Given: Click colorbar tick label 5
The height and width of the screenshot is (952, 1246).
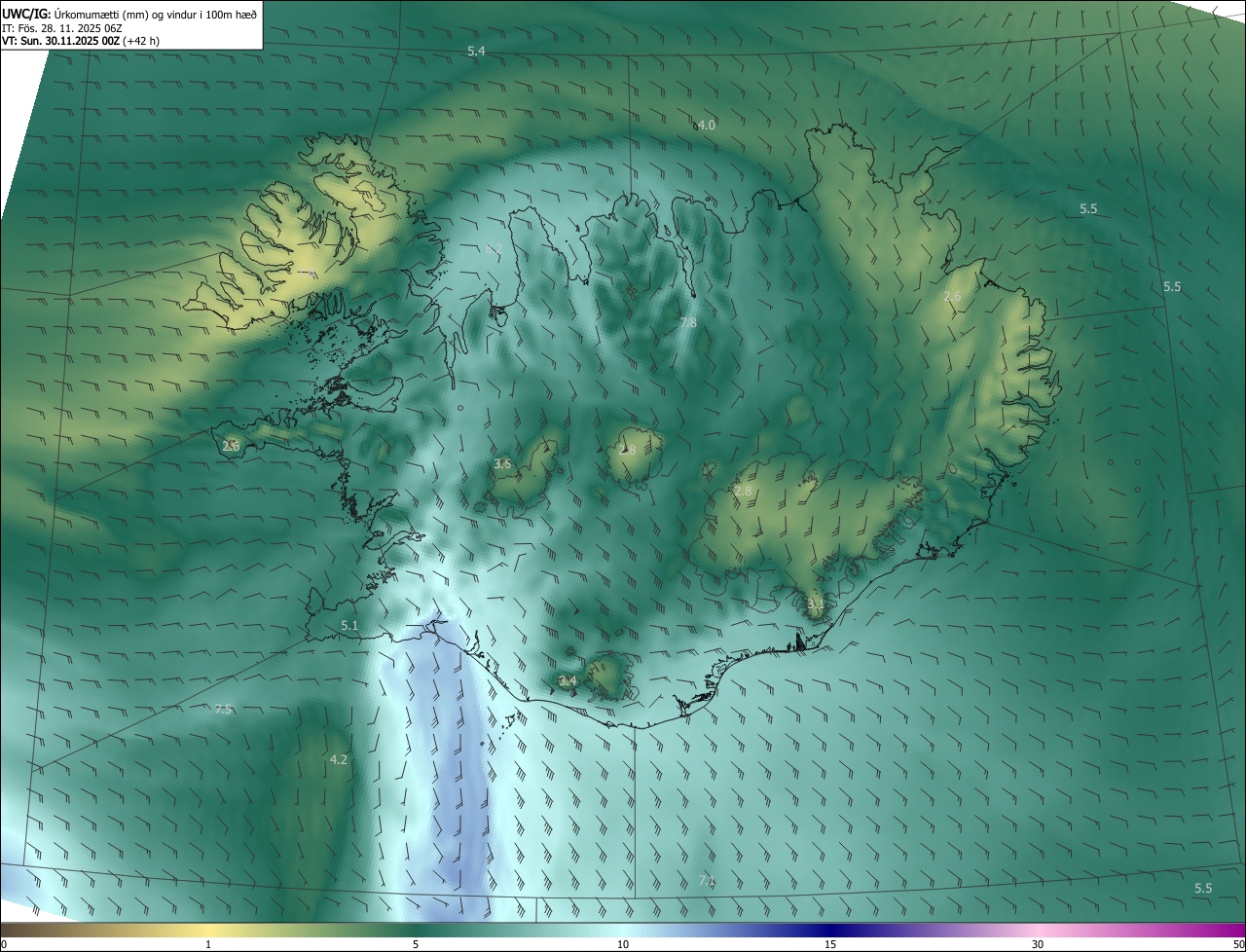Looking at the screenshot, I should click(x=416, y=944).
